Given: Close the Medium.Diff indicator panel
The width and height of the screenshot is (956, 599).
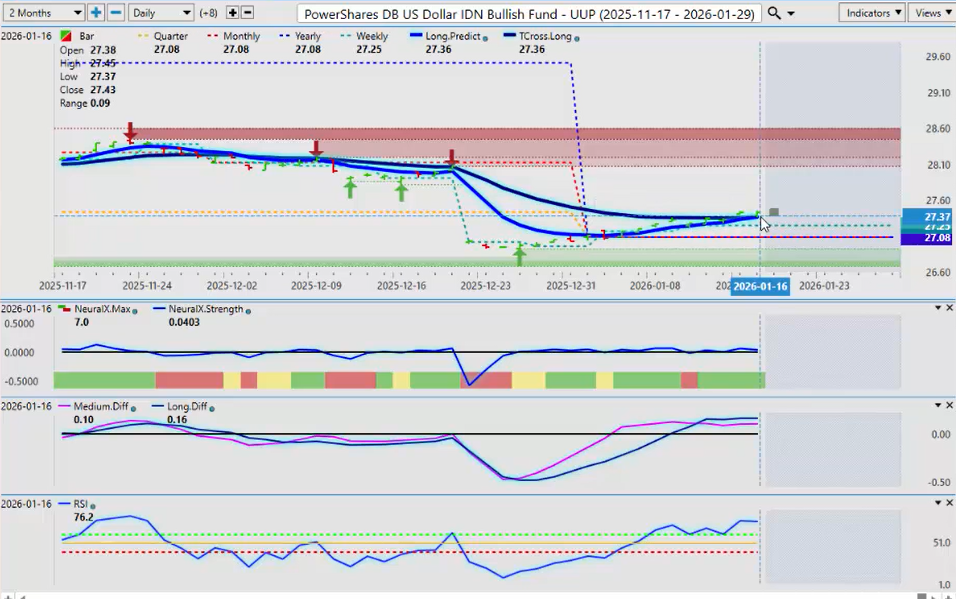Looking at the screenshot, I should (x=949, y=405).
